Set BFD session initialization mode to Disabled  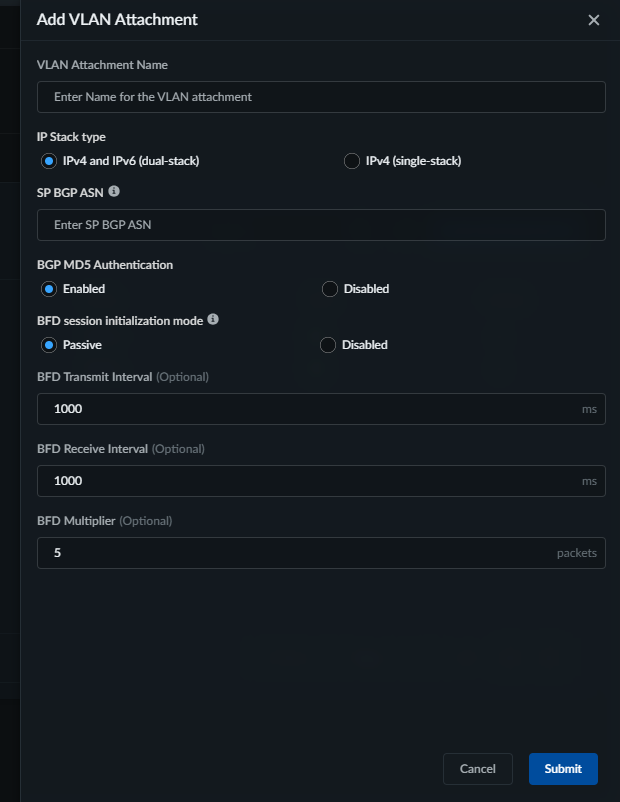(328, 345)
